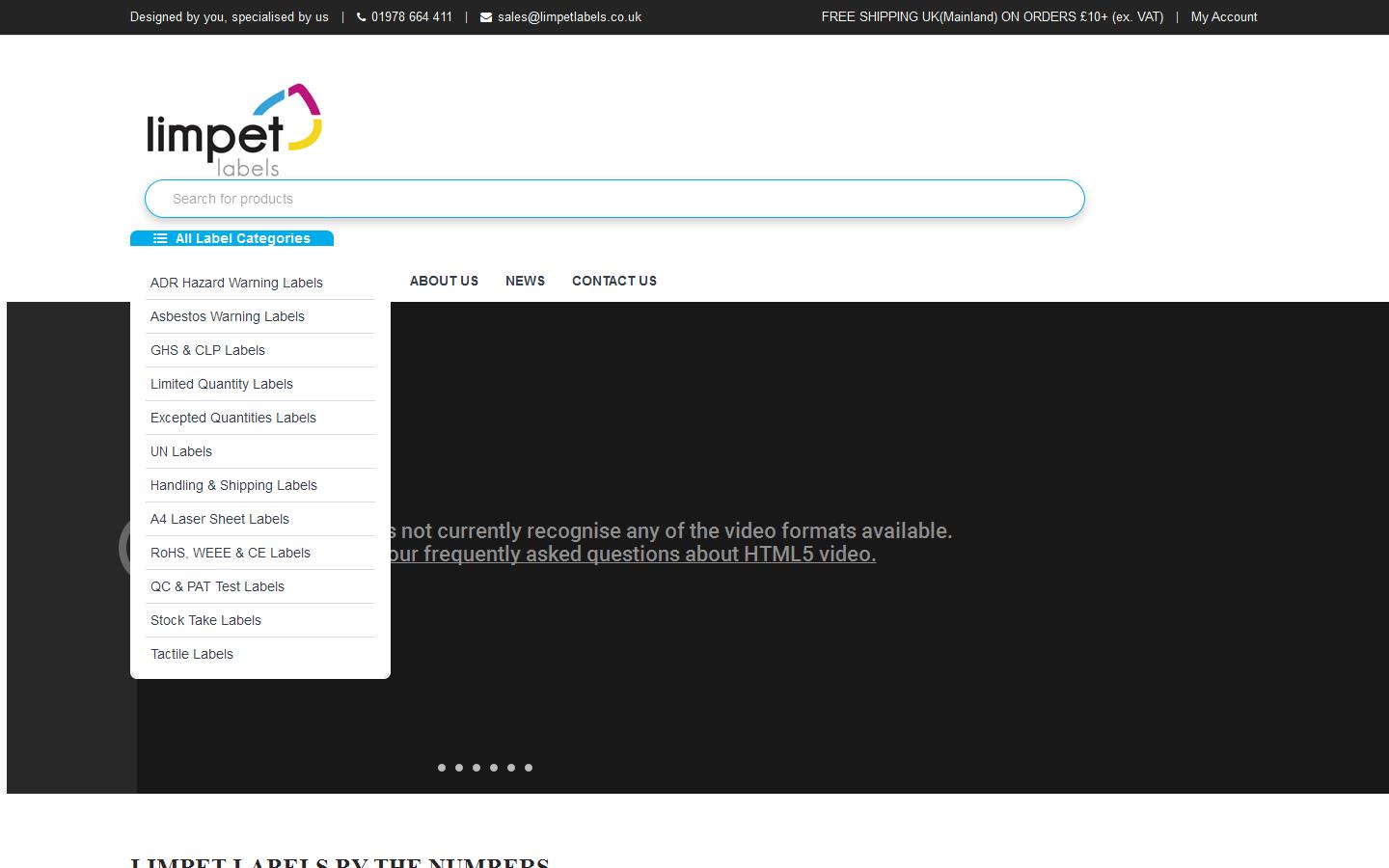This screenshot has width=1389, height=868.
Task: Select the first carousel slide dot
Action: pos(442,768)
